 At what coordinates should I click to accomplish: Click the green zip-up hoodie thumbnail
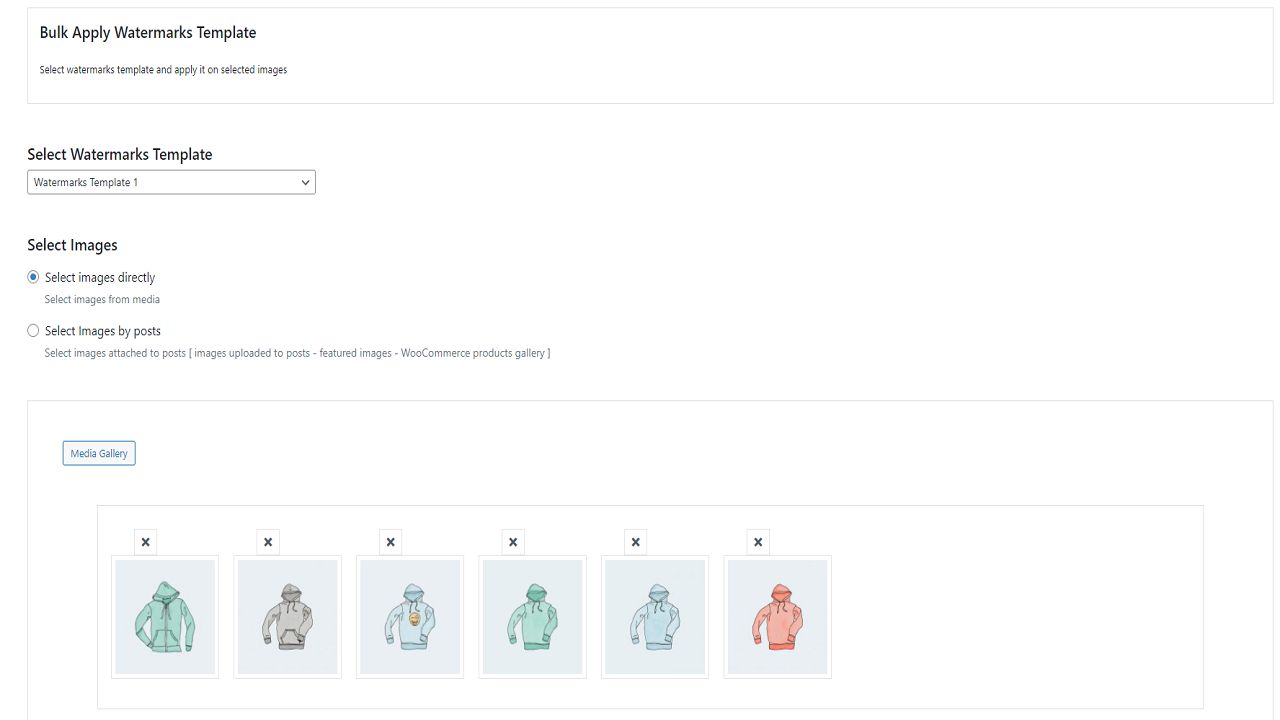(165, 617)
